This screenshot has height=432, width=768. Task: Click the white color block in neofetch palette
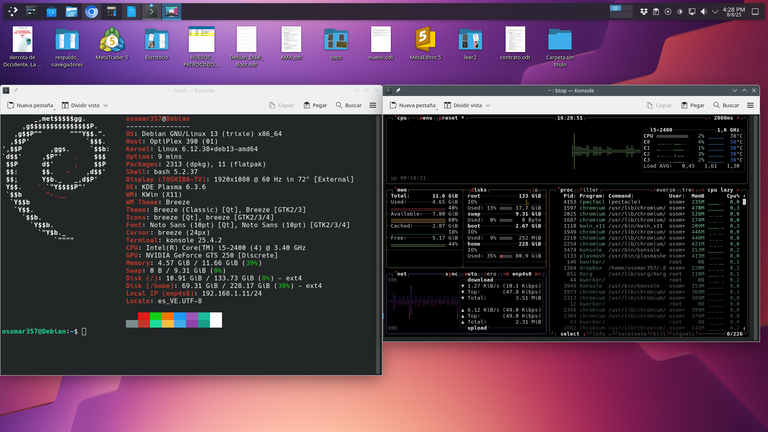216,320
